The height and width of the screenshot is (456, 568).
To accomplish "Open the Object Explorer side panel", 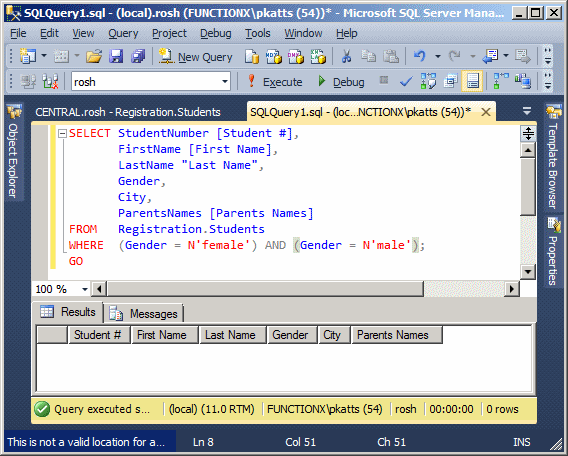I will (x=14, y=152).
